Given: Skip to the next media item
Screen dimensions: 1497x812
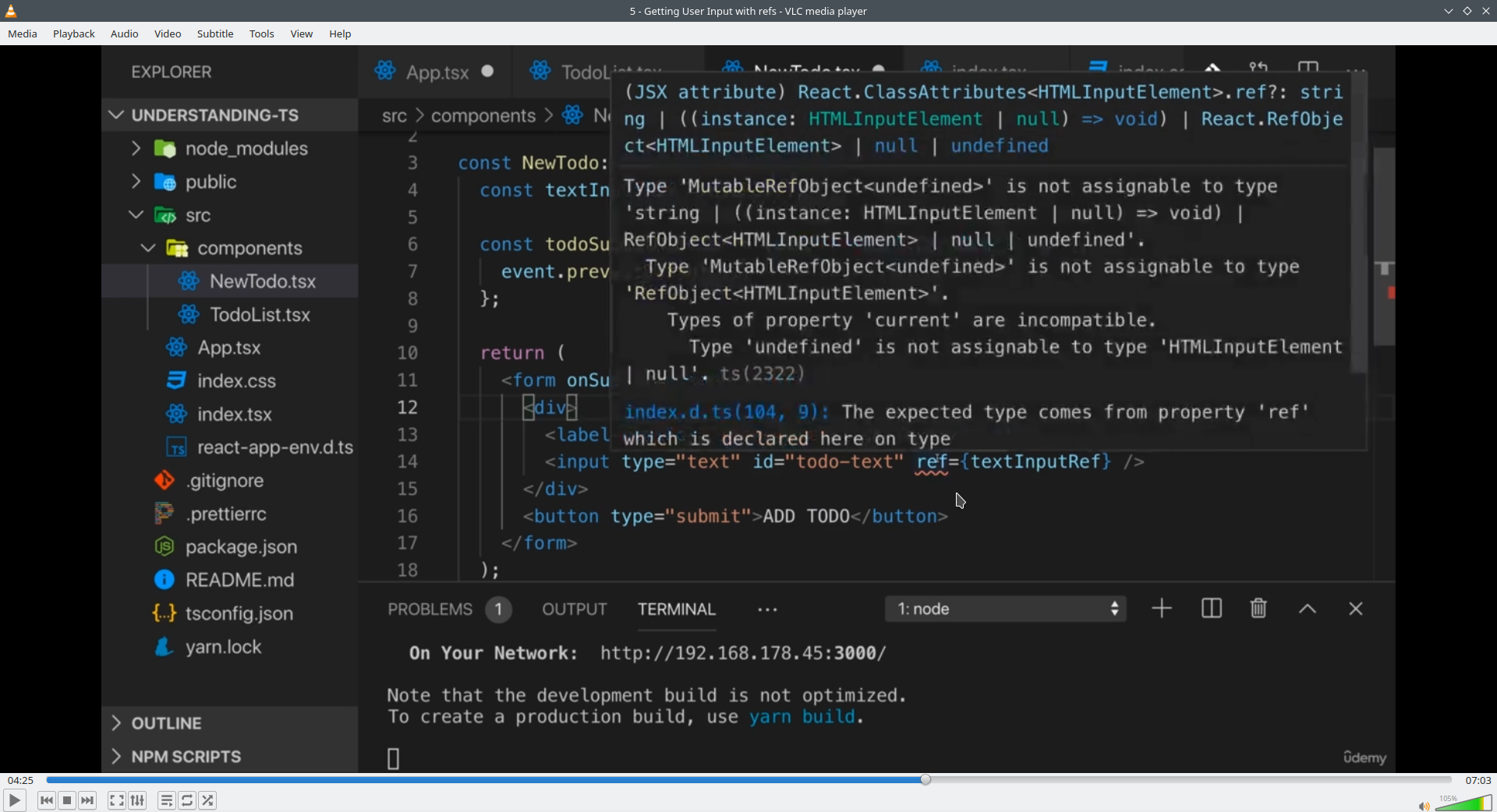Looking at the screenshot, I should pyautogui.click(x=87, y=800).
